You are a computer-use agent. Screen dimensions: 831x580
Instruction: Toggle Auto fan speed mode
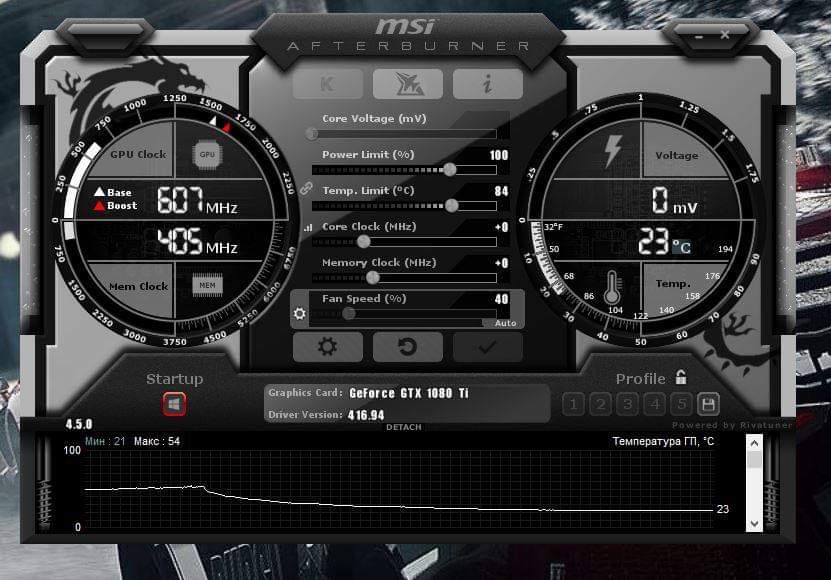pyautogui.click(x=505, y=323)
